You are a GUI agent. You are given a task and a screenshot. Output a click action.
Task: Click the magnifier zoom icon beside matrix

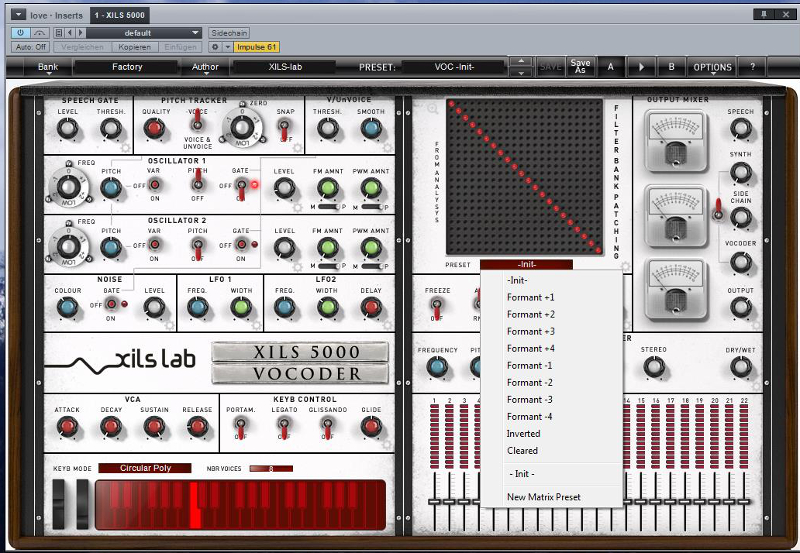click(433, 108)
